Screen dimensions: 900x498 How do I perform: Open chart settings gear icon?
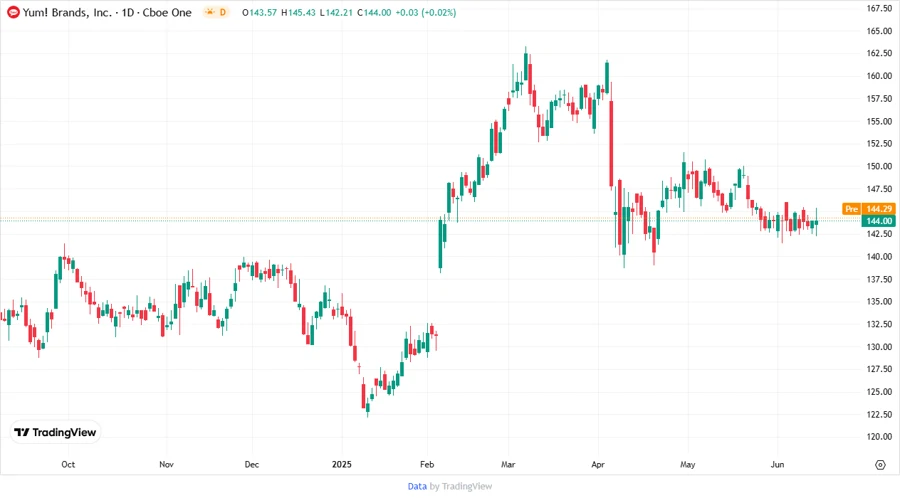pyautogui.click(x=880, y=465)
